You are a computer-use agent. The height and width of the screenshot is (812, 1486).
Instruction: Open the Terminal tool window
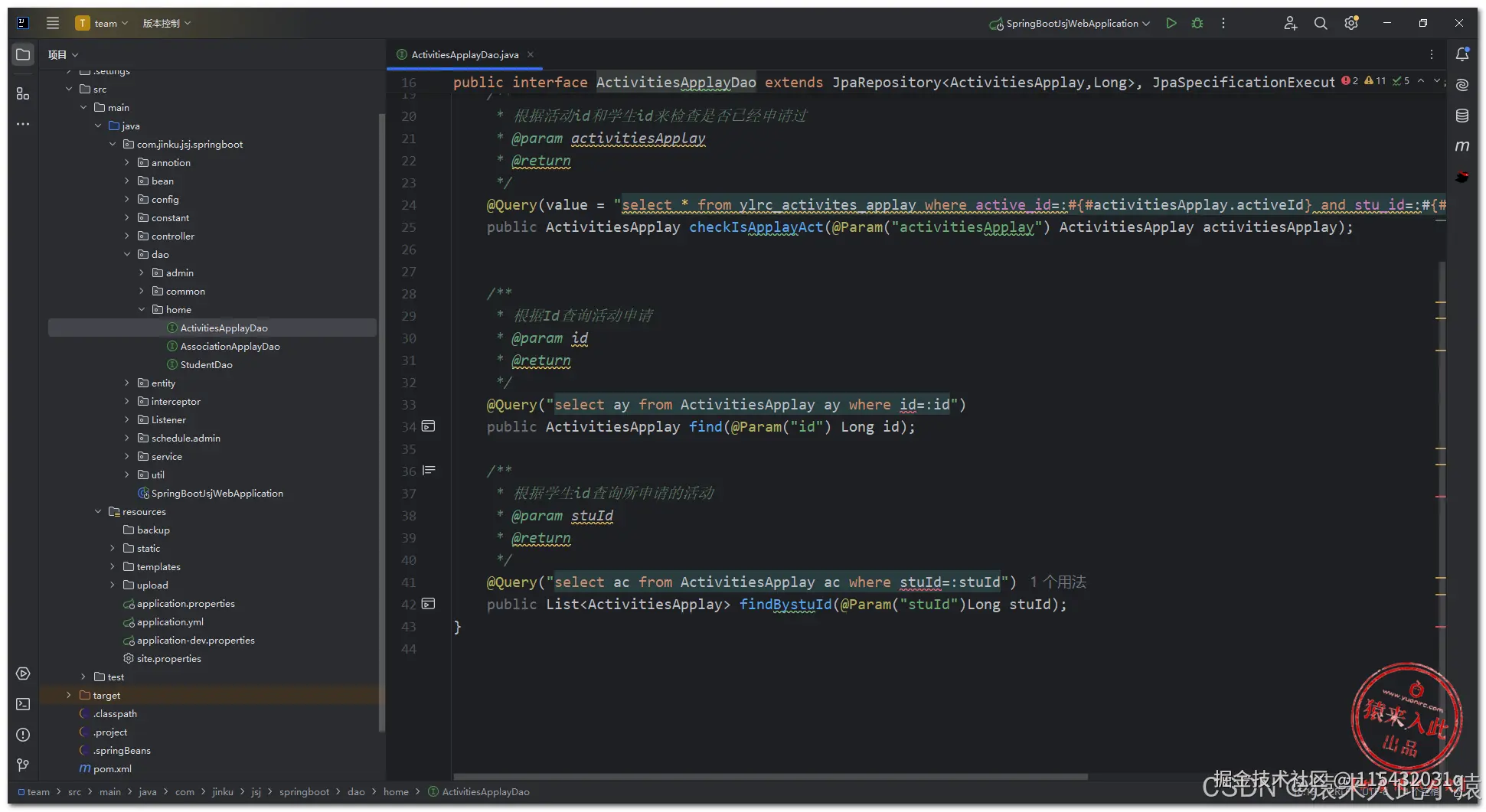click(23, 704)
